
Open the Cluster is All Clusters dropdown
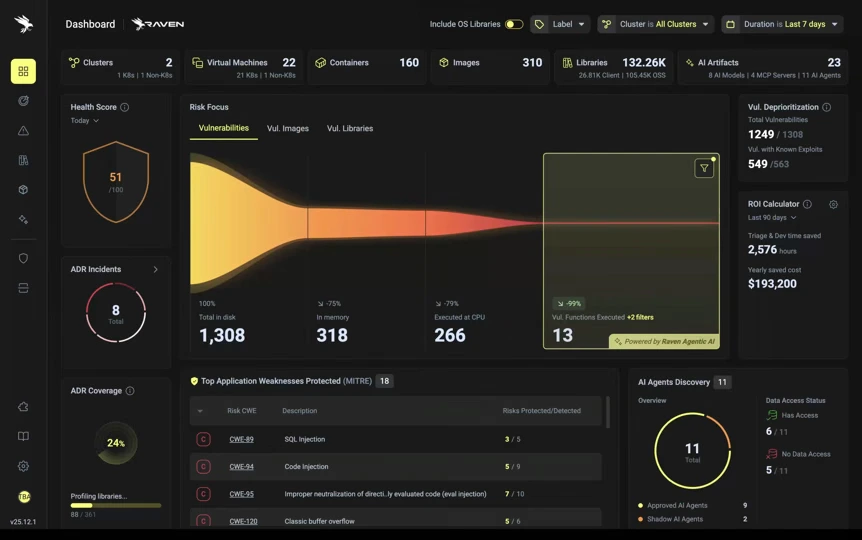[656, 24]
